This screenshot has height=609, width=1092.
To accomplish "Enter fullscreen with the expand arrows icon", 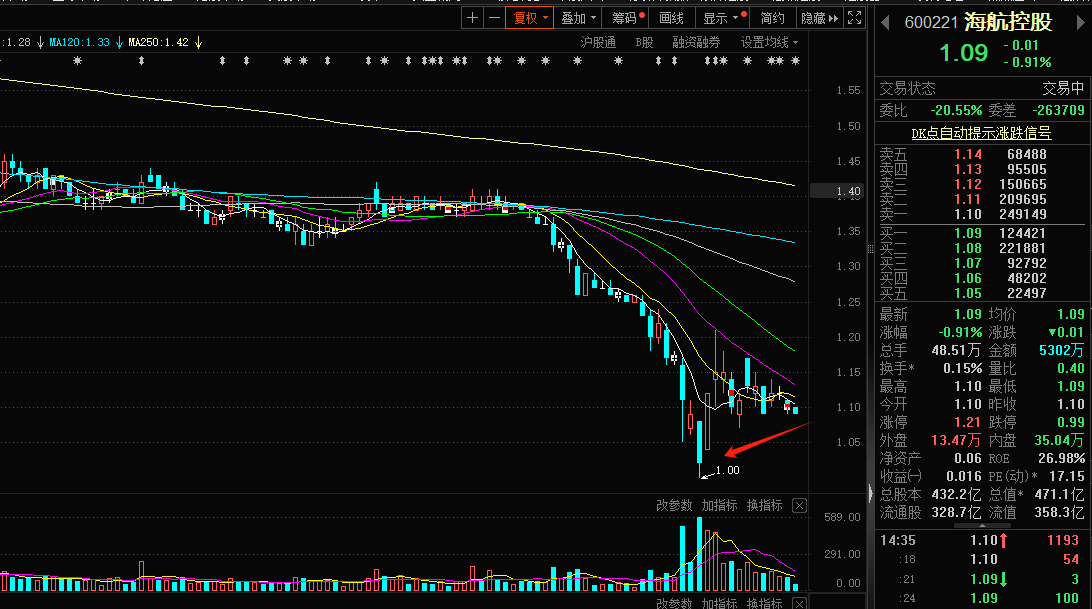I will point(854,18).
